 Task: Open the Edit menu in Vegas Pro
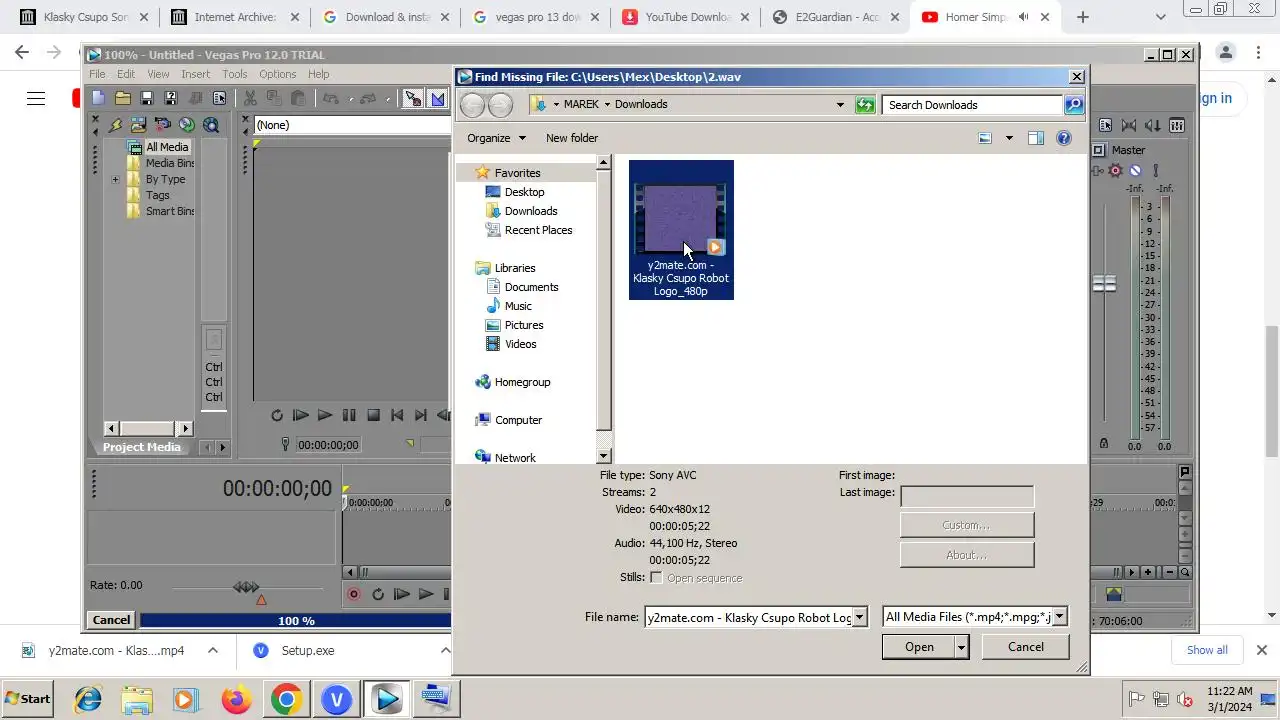(x=126, y=74)
